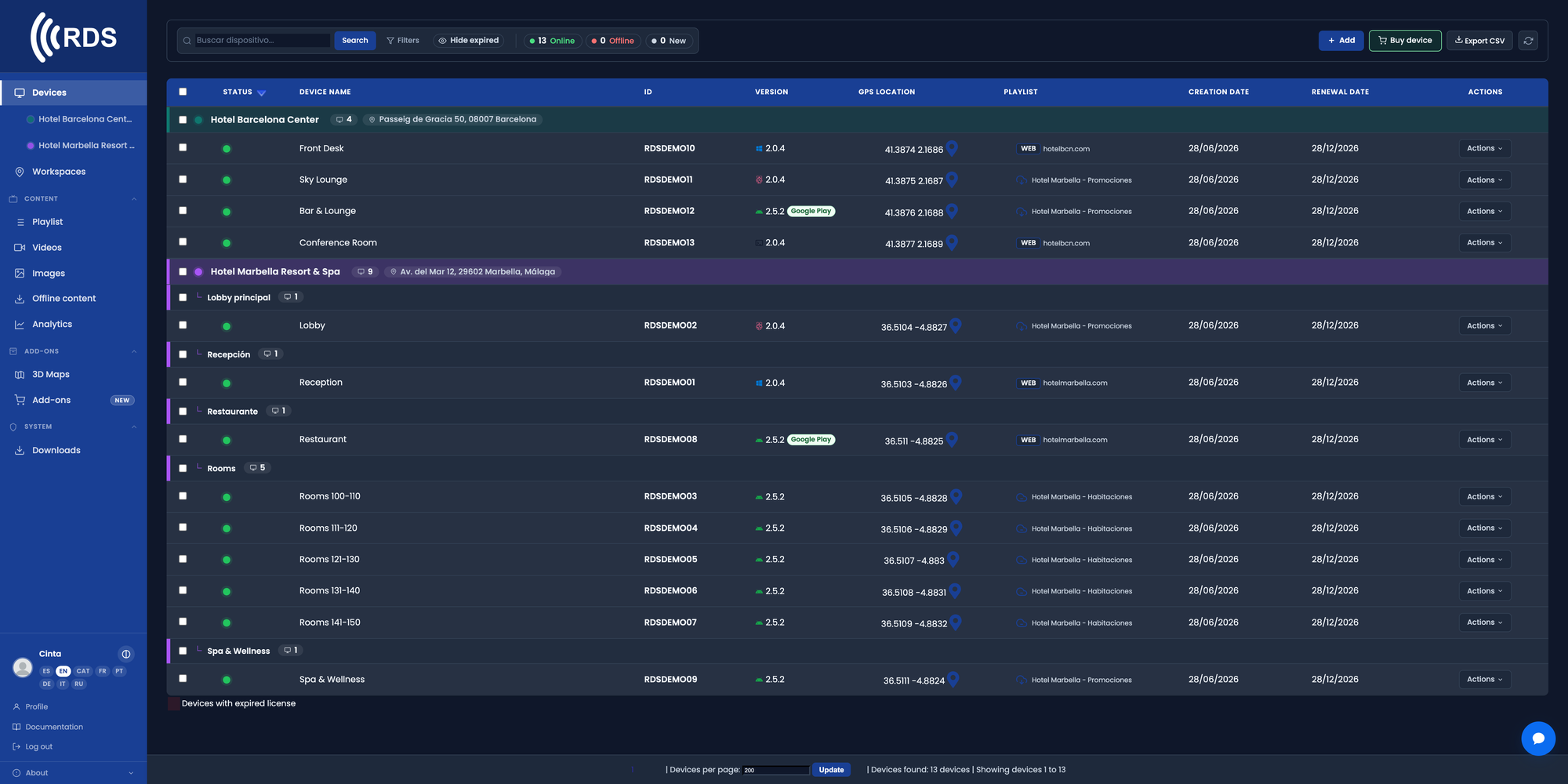Check the Conference Room device checkbox
Image resolution: width=1568 pixels, height=784 pixels.
pos(183,241)
